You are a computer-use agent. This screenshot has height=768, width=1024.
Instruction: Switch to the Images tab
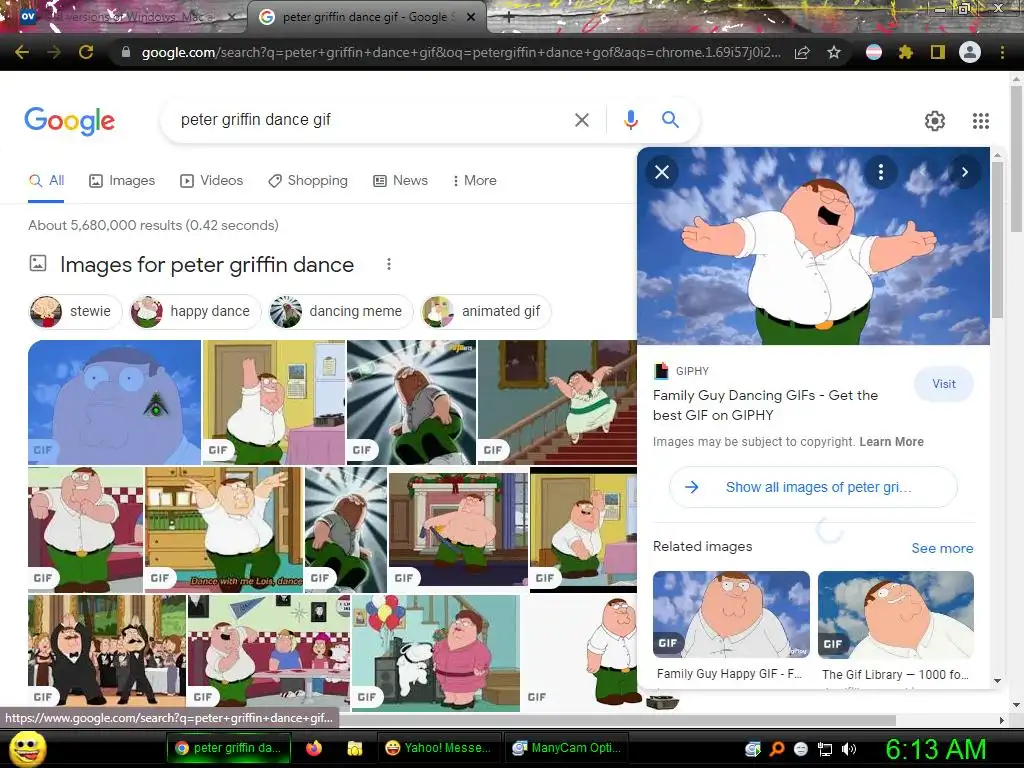[122, 180]
